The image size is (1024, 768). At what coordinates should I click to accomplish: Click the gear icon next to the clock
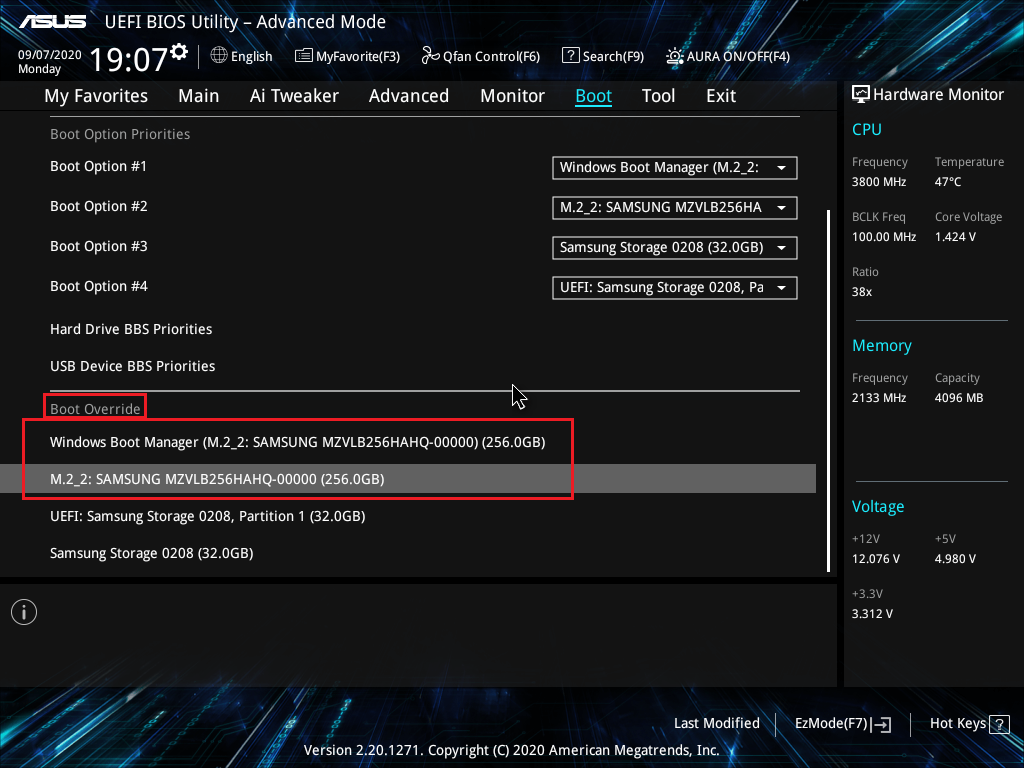179,52
